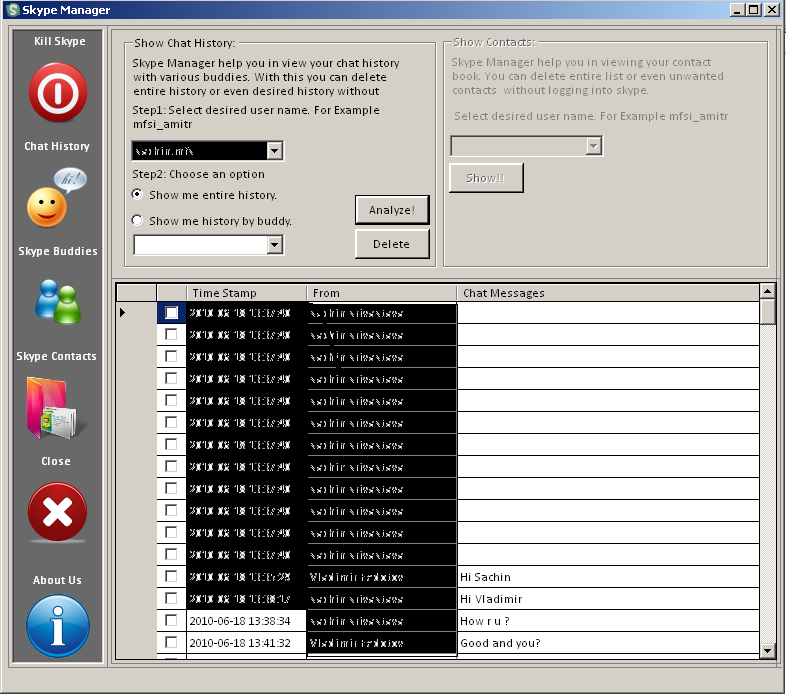Click the 'Hi Sachin' message cell
The width and height of the screenshot is (786, 696).
tap(608, 577)
